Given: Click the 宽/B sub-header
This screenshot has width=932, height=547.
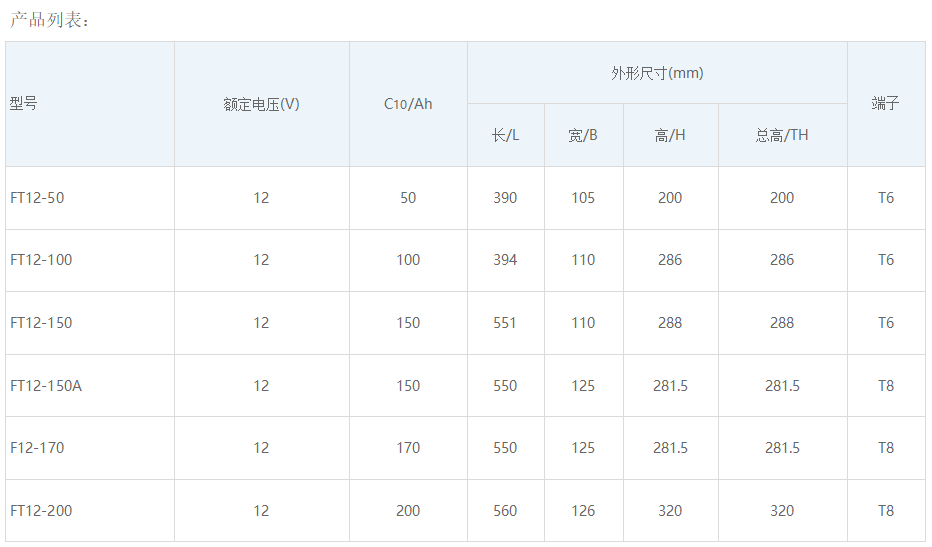Looking at the screenshot, I should pyautogui.click(x=583, y=135).
